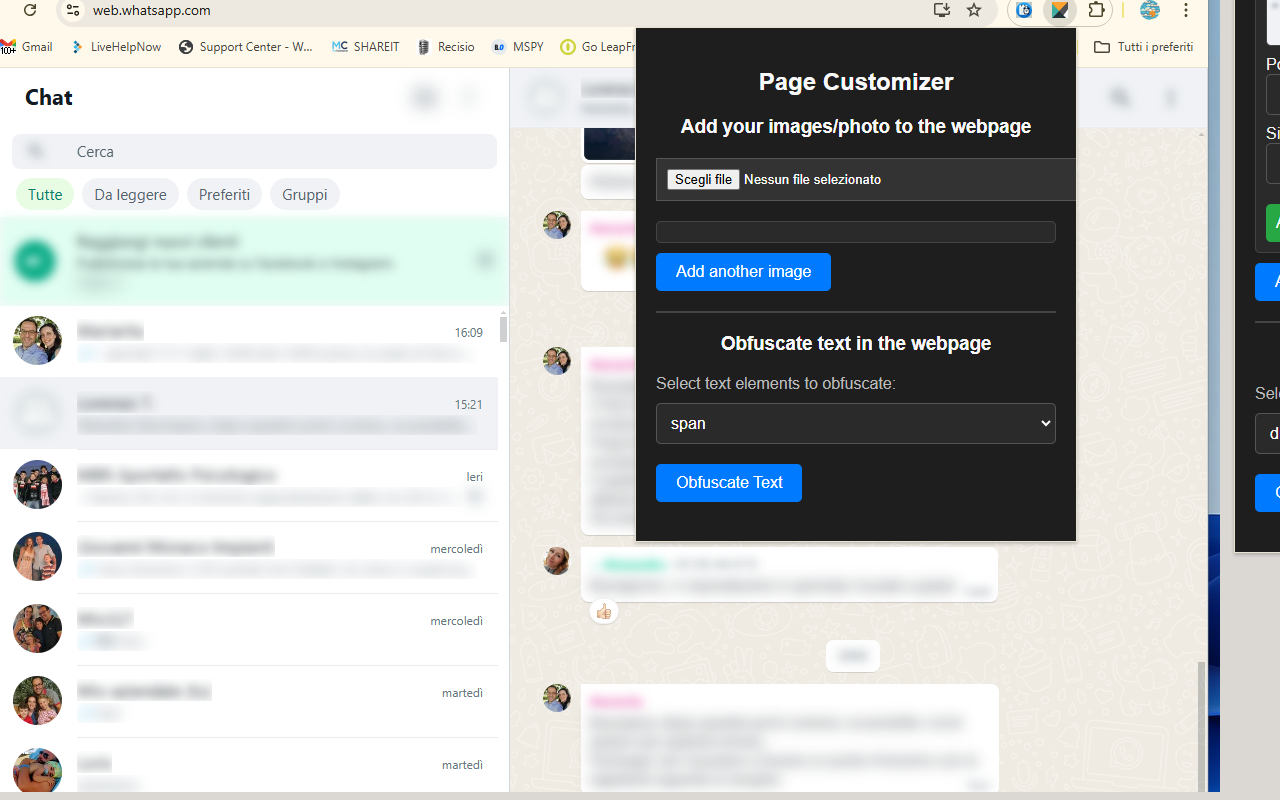
Task: Click the install app icon in address bar
Action: pyautogui.click(x=941, y=11)
